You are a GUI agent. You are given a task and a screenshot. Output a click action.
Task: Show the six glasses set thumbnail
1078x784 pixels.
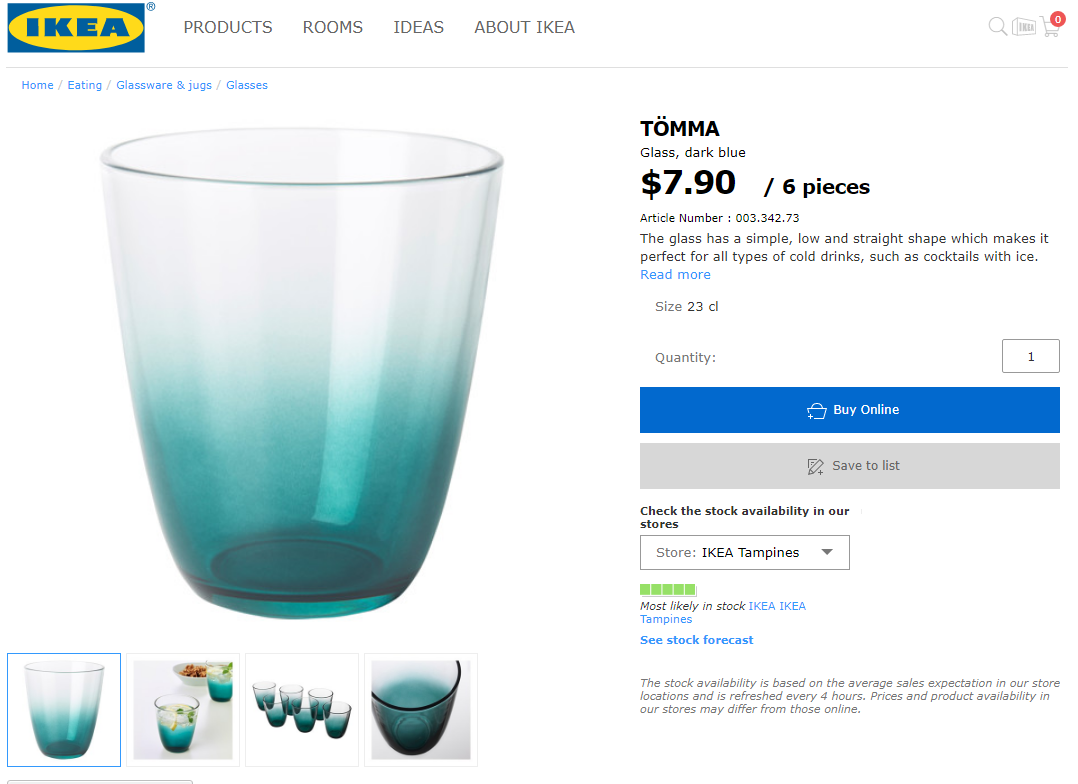[302, 709]
